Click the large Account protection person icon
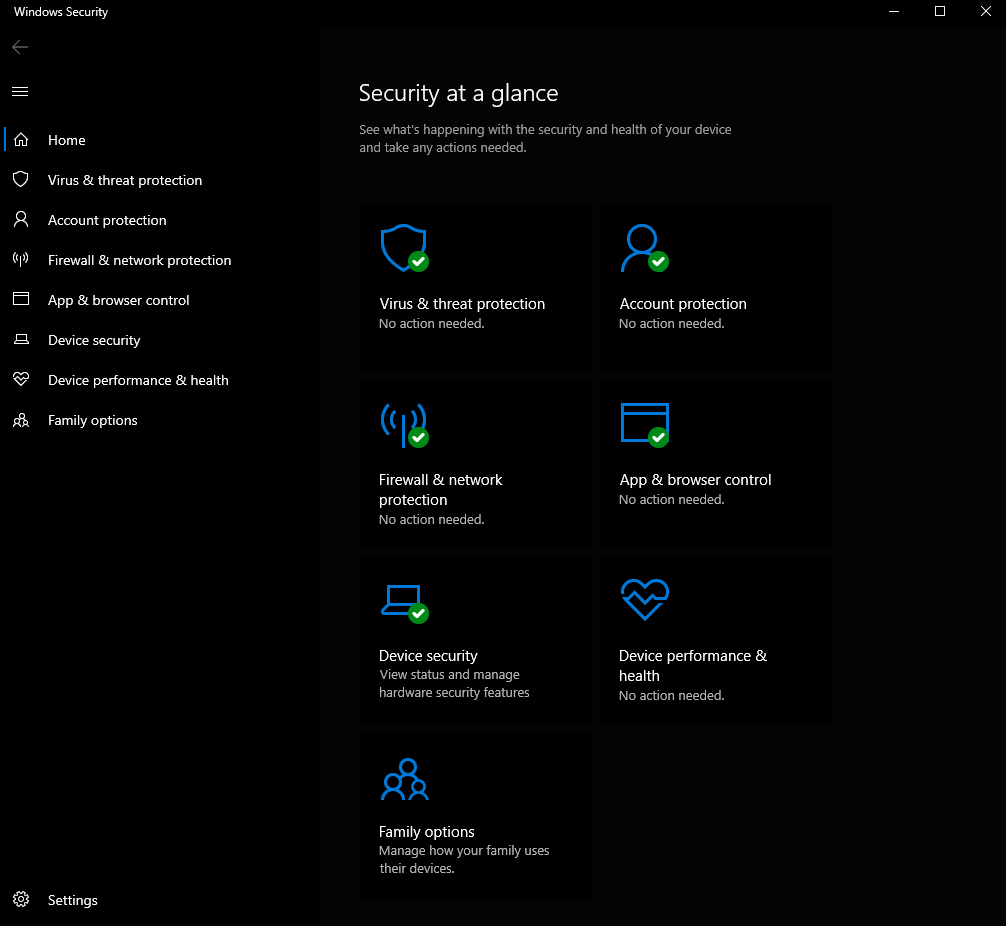1006x926 pixels. (x=644, y=248)
